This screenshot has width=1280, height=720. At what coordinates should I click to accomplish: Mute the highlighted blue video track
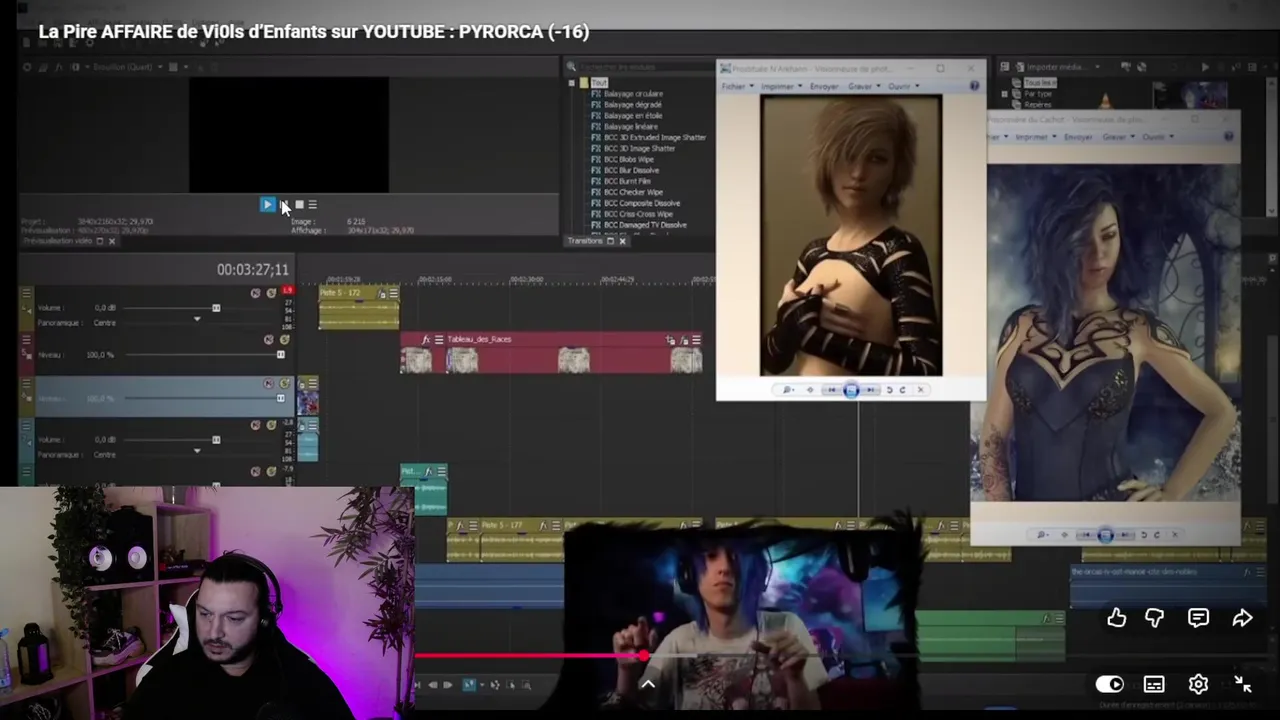click(x=268, y=384)
